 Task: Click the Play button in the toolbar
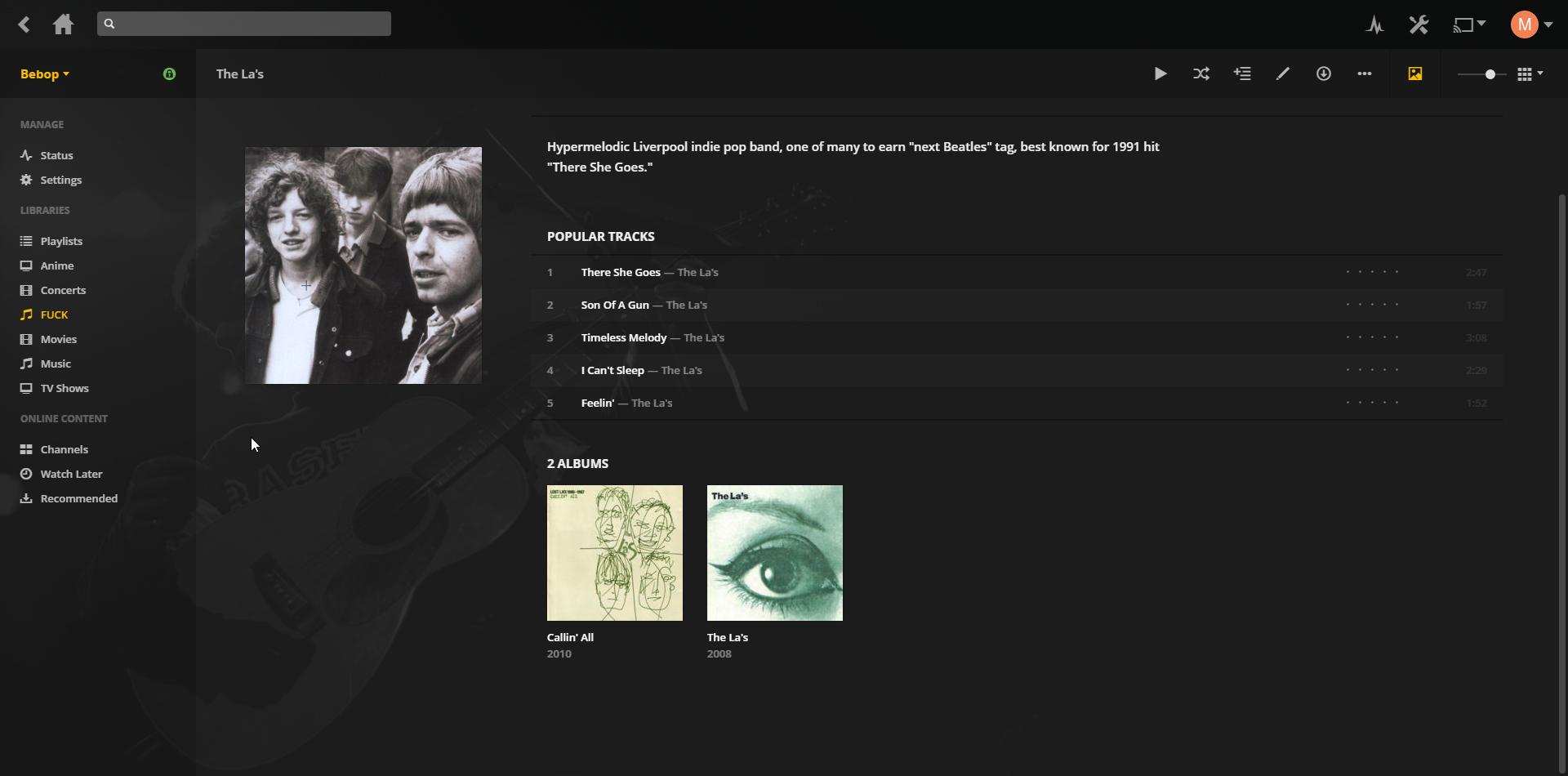point(1160,74)
